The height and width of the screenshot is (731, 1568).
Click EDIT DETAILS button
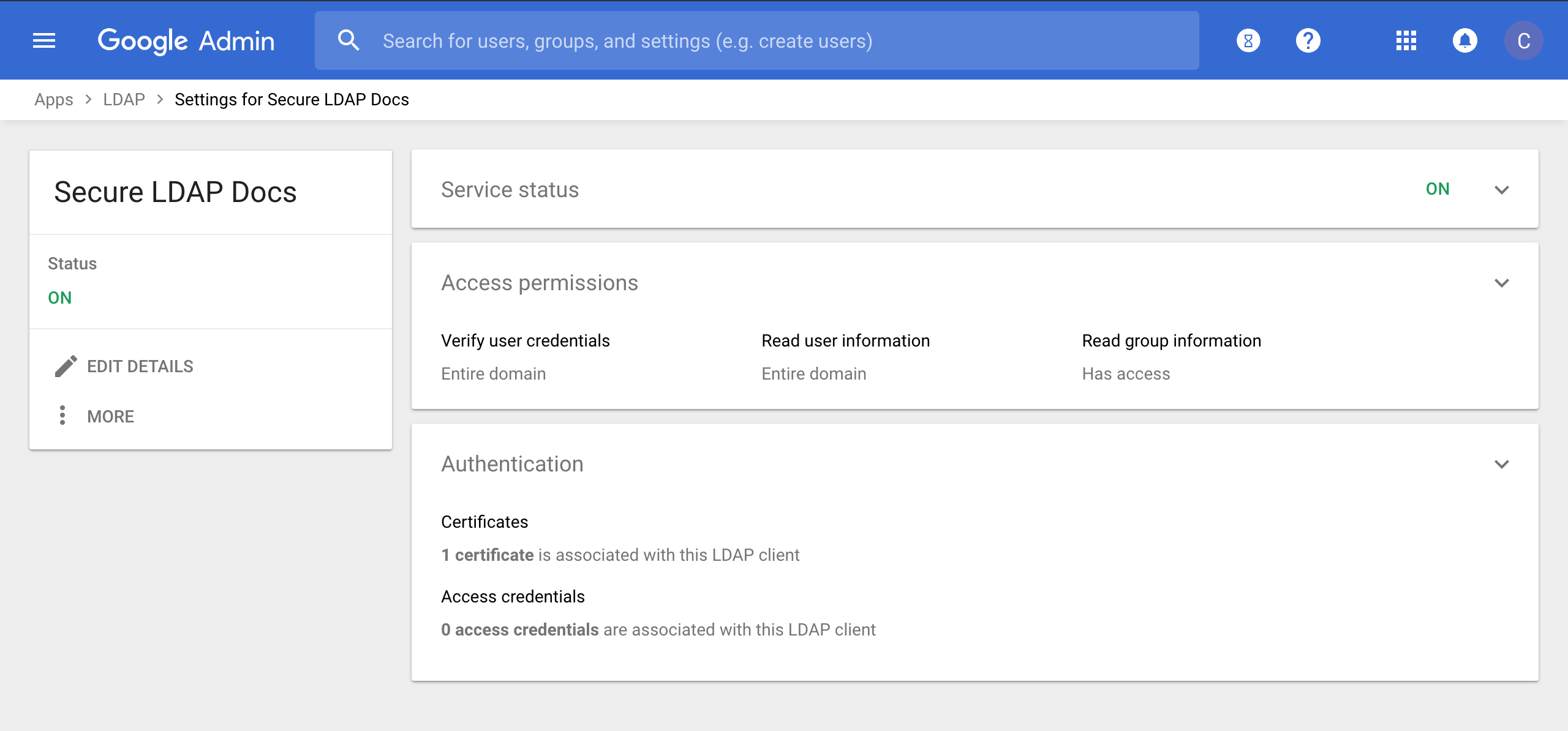140,366
